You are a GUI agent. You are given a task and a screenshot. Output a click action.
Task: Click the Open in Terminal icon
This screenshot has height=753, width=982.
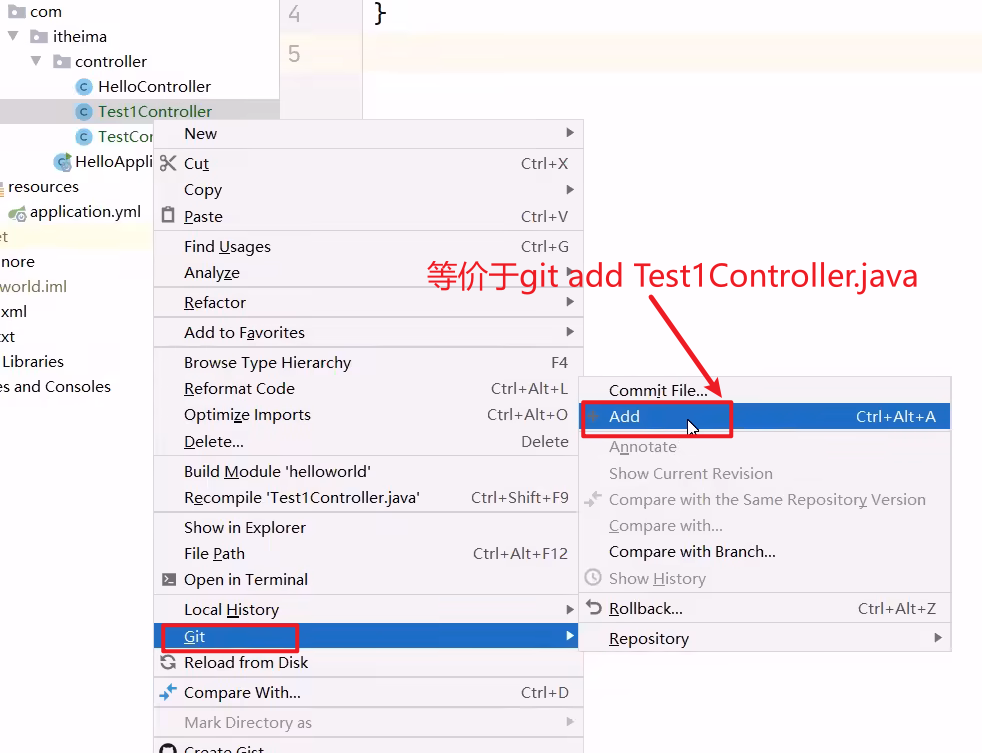pyautogui.click(x=168, y=580)
